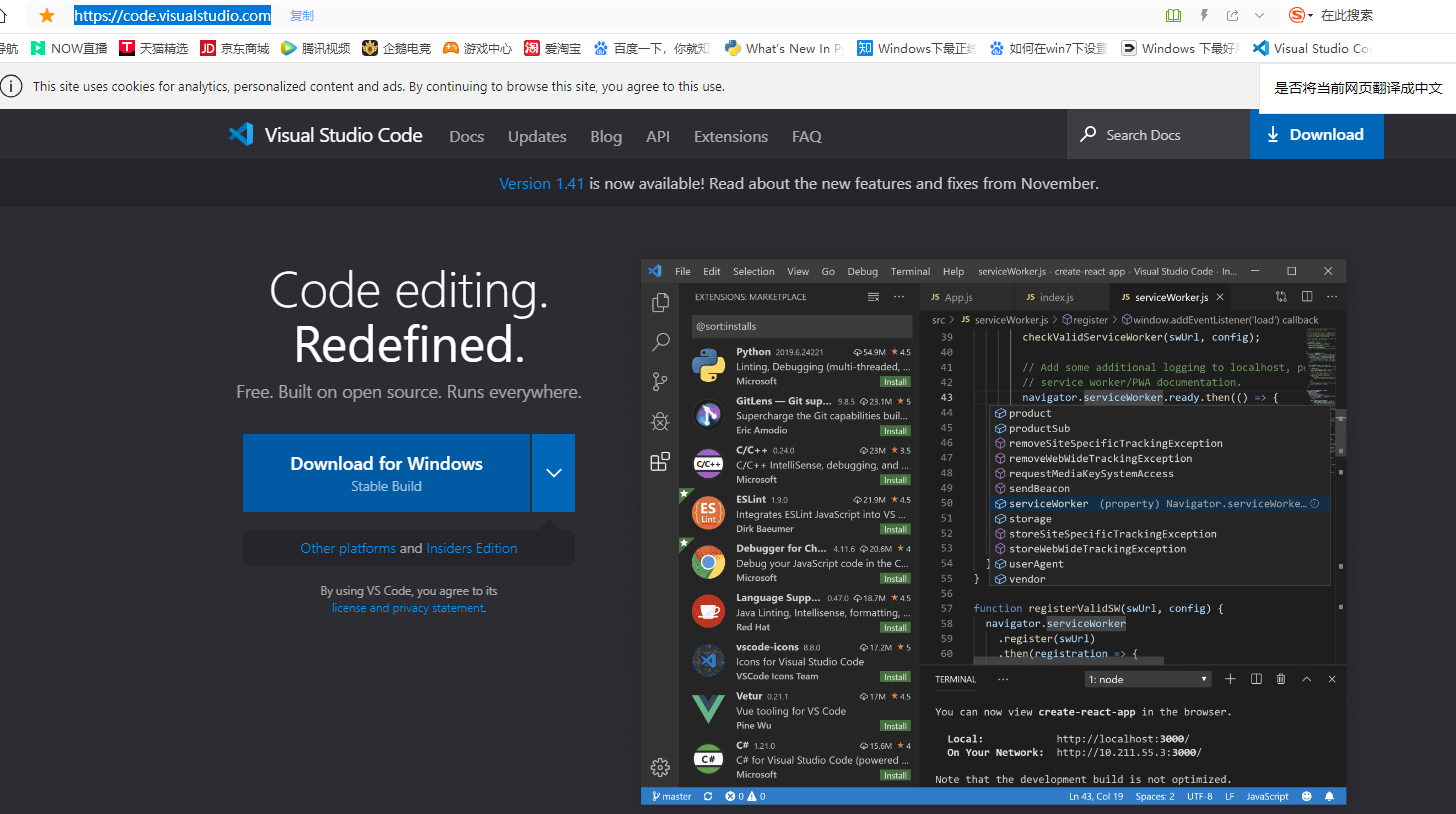
Task: Click the 复制 link beside the URL
Action: (x=301, y=16)
